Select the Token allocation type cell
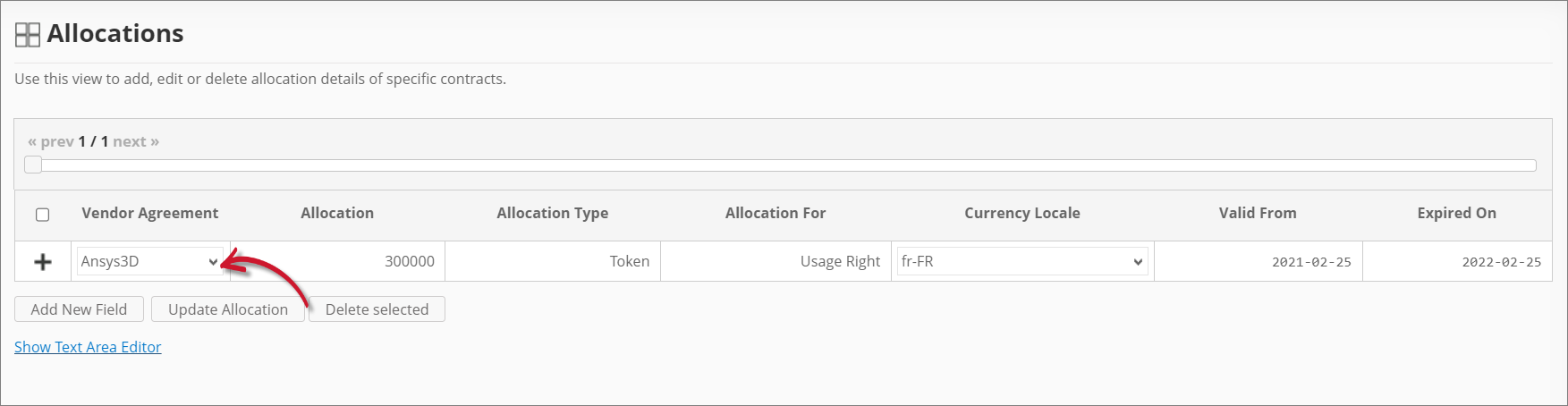The width and height of the screenshot is (1568, 406). 553,262
